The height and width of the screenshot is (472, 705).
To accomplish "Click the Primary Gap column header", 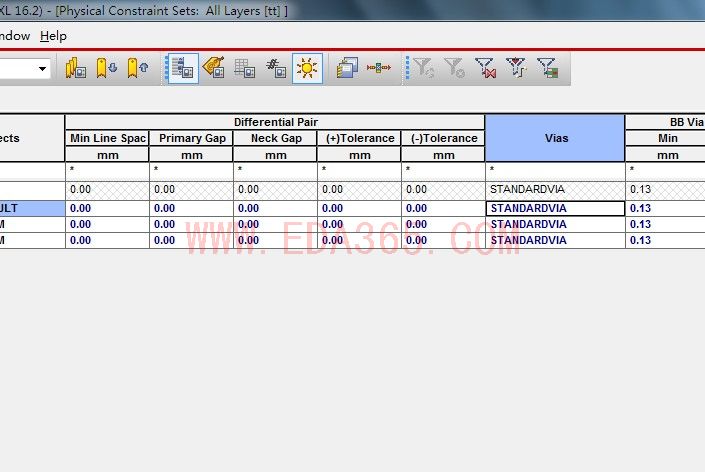I will pos(191,138).
